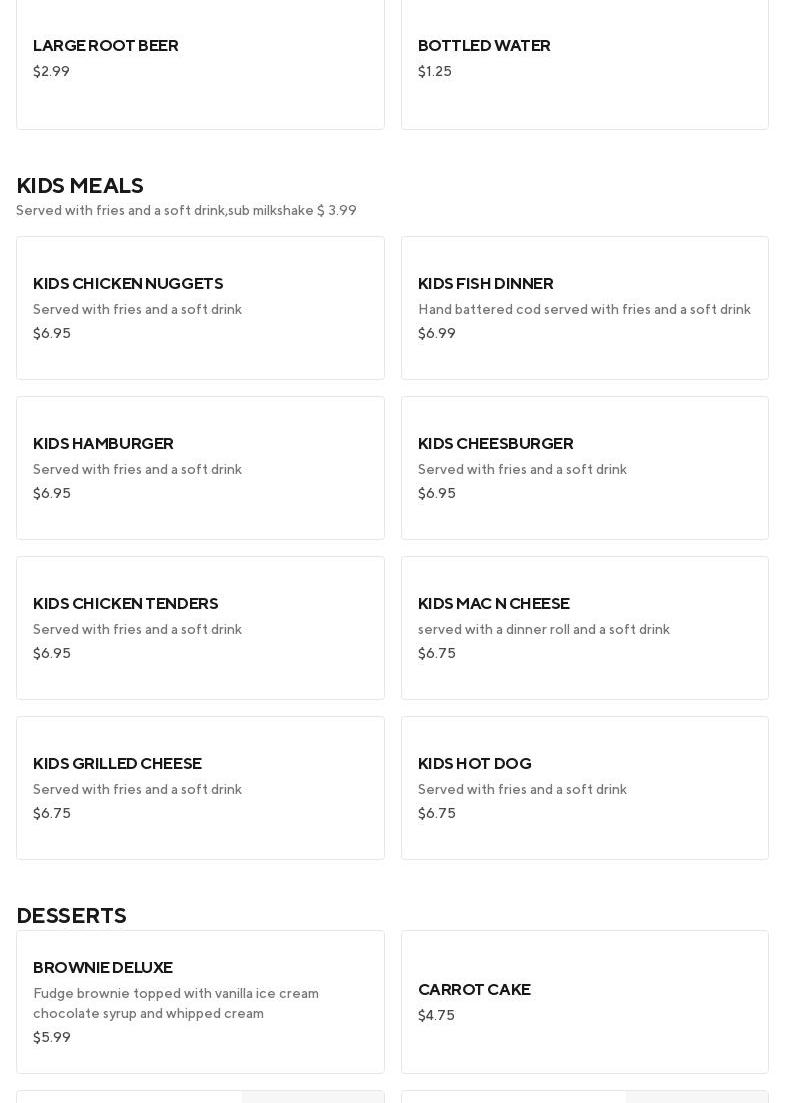Select the Kids Mac N Cheese card
Image resolution: width=785 pixels, height=1103 pixels.
584,628
